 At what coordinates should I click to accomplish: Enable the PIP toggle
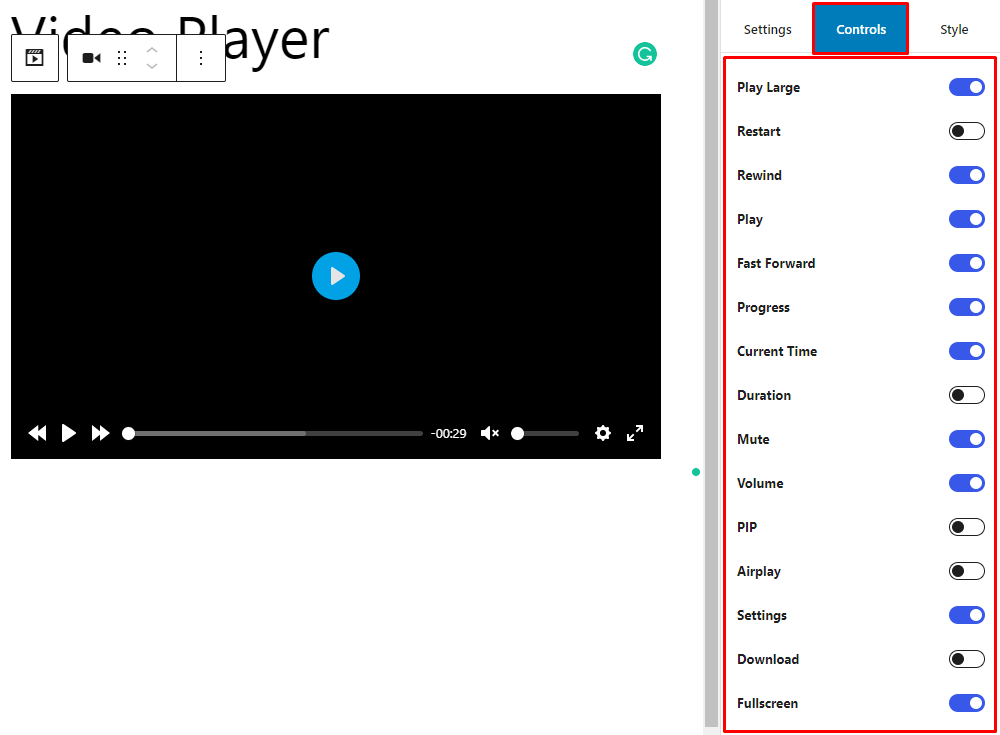click(x=966, y=527)
